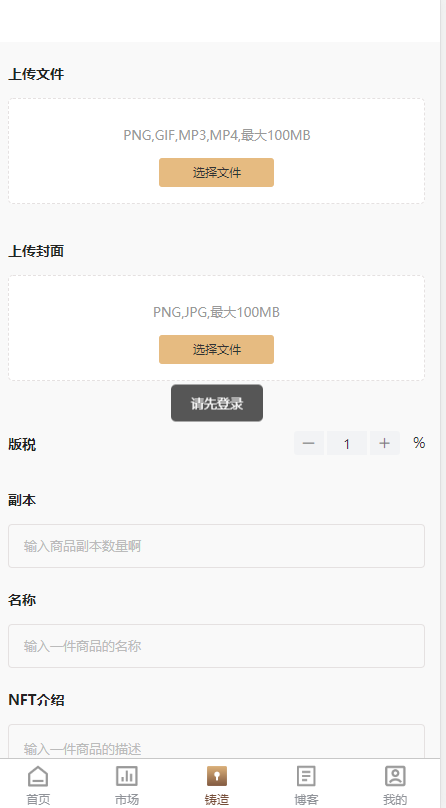Increase royalty with the plus icon

tap(385, 443)
